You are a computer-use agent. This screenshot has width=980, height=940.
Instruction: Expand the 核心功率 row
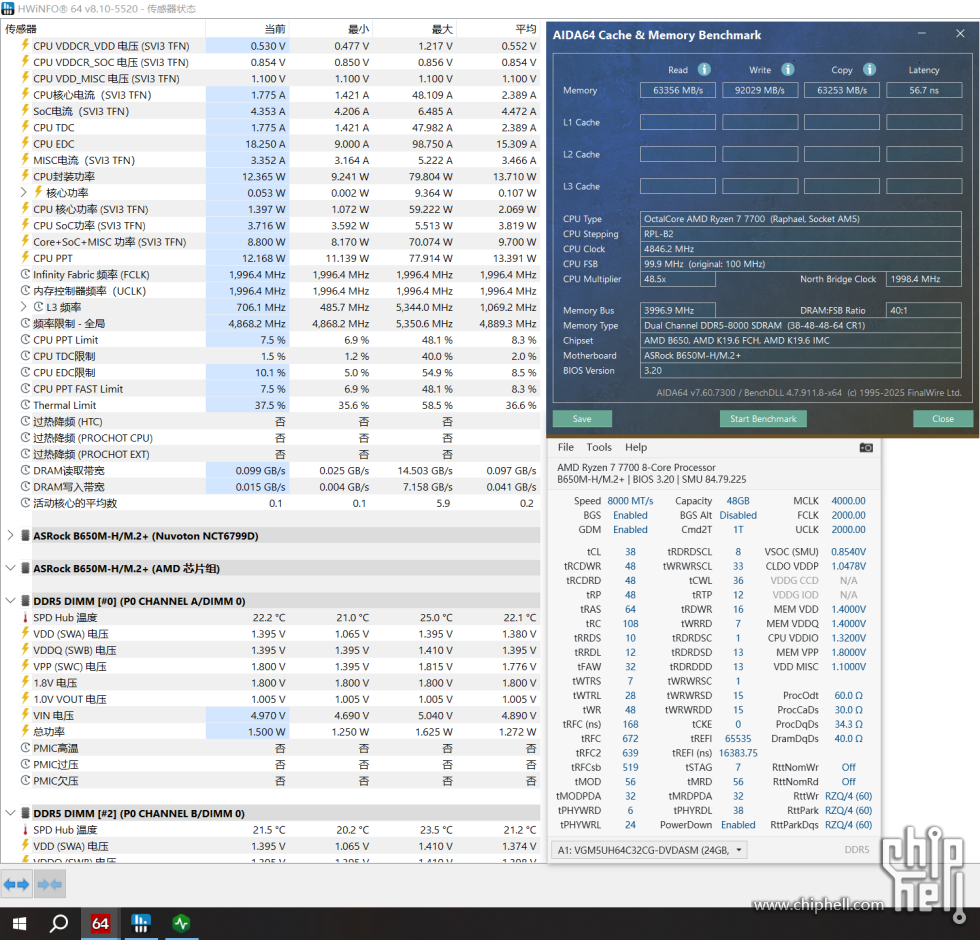pos(23,192)
